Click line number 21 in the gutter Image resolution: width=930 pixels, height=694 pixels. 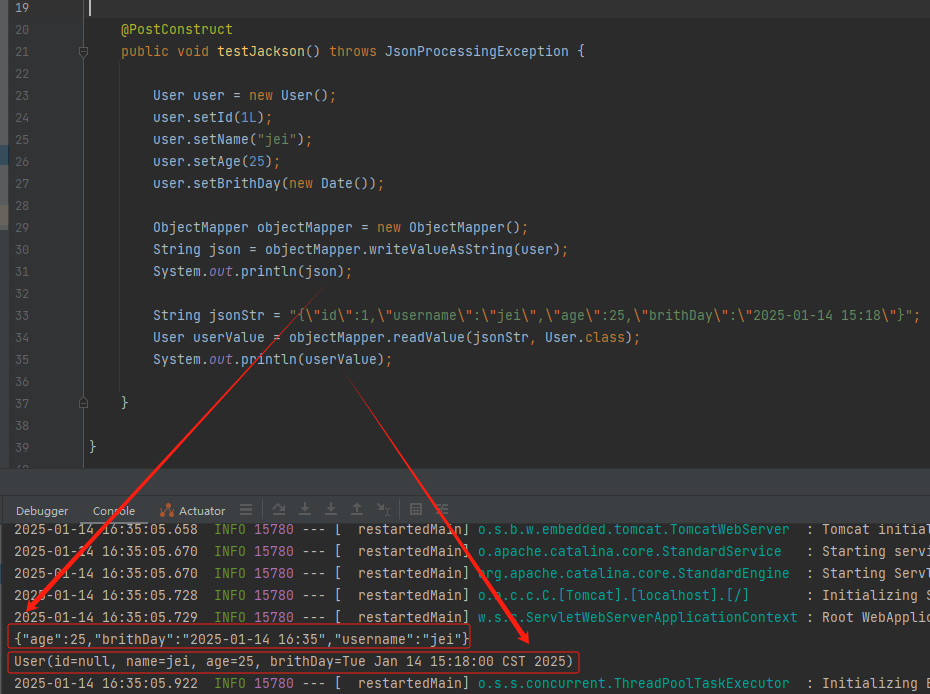coord(22,51)
